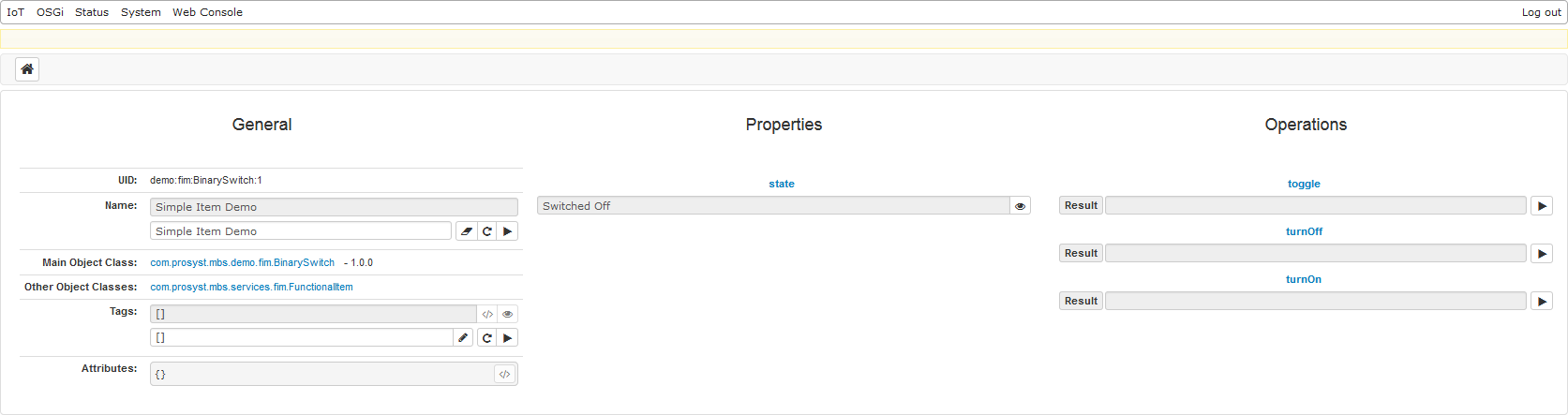Show Attributes as code view
The width and height of the screenshot is (1568, 415).
tap(504, 375)
